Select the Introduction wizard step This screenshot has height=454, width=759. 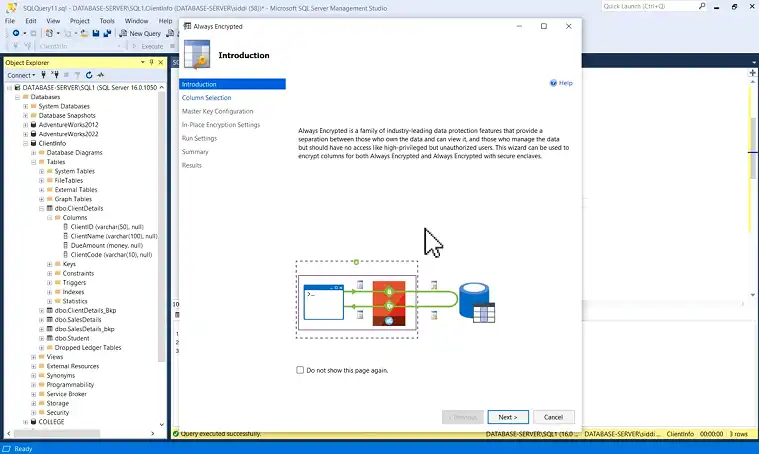(232, 84)
